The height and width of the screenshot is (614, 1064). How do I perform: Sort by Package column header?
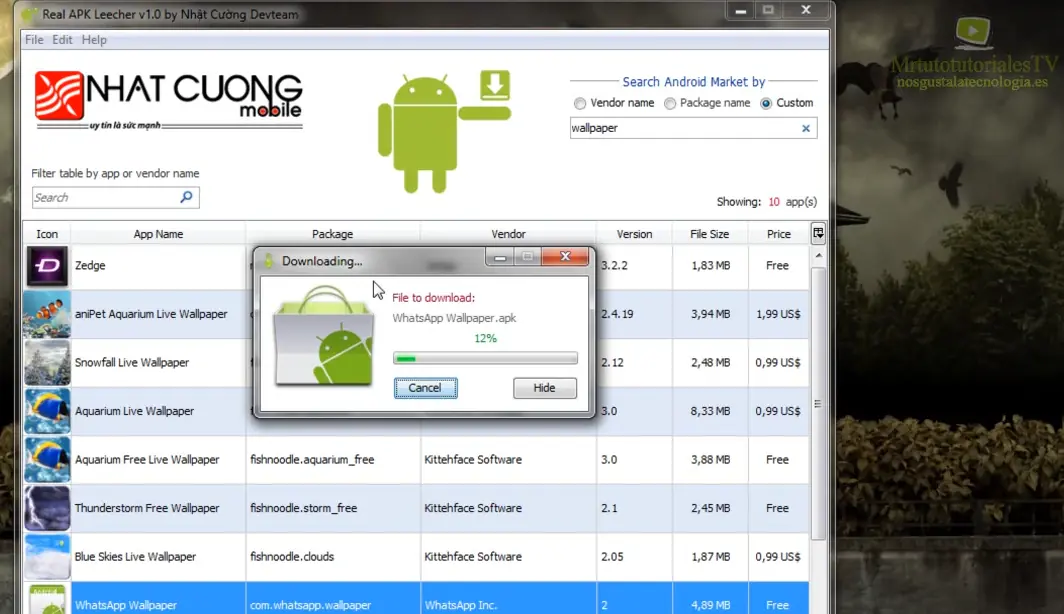332,234
